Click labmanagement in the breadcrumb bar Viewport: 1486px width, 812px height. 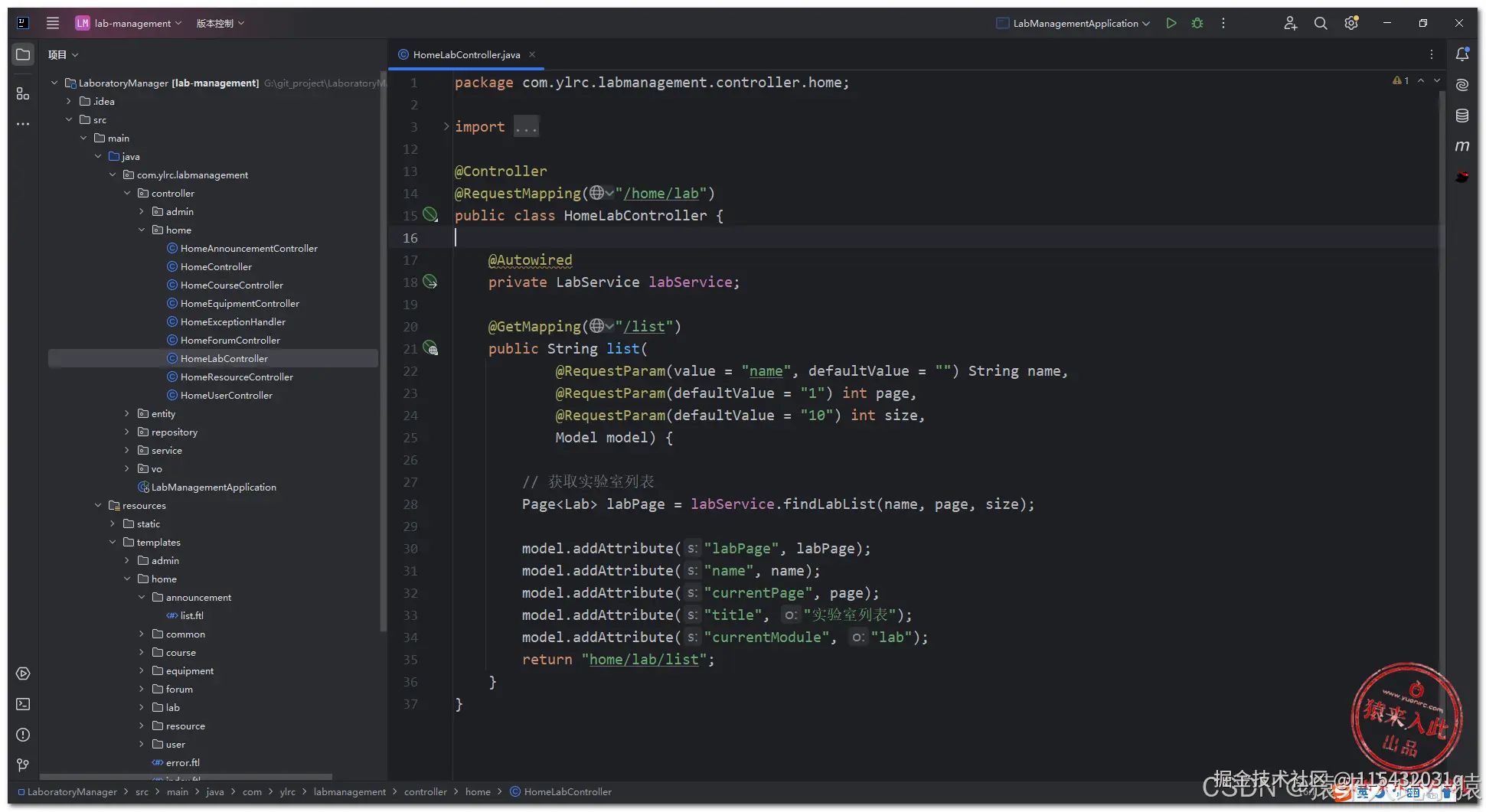[x=349, y=792]
